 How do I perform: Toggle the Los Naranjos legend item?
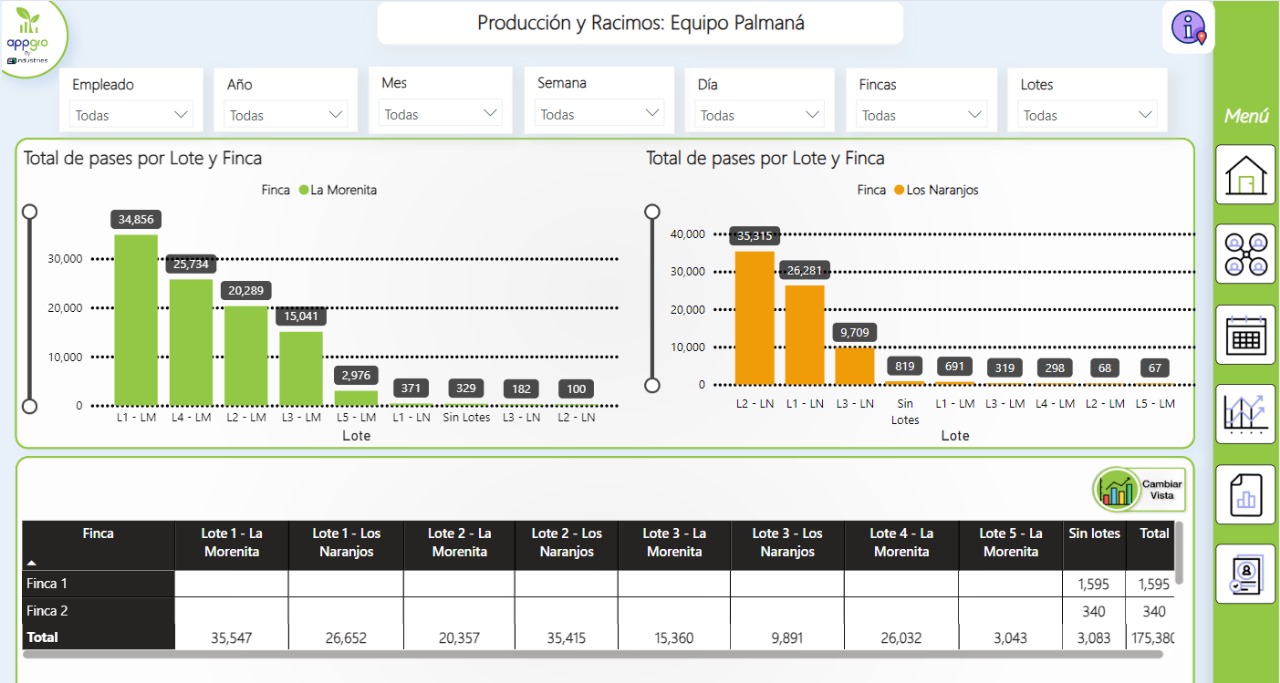(x=942, y=190)
